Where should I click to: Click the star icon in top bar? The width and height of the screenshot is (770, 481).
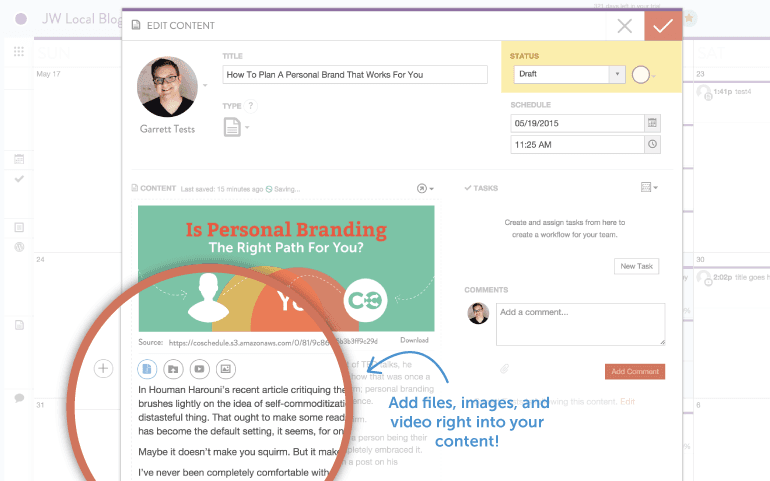tap(689, 19)
